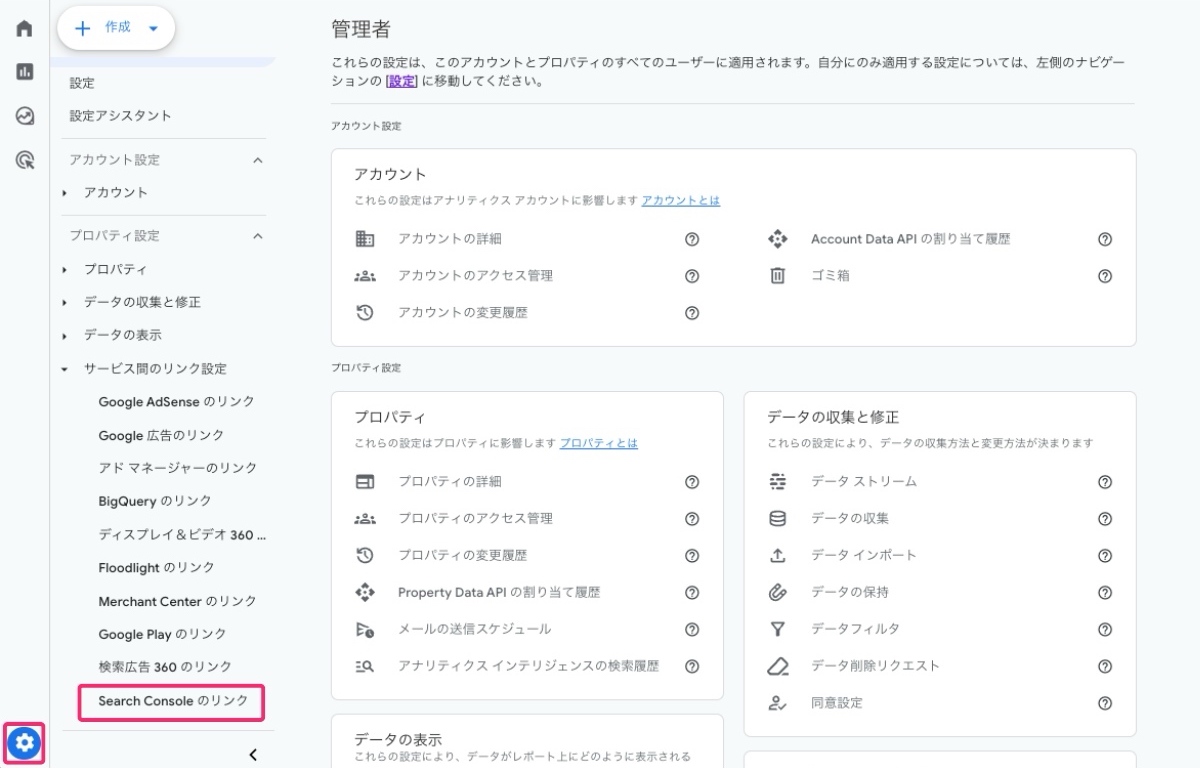Open the Explore icon in the sidebar
Viewport: 1200px width, 768px height.
click(x=23, y=116)
